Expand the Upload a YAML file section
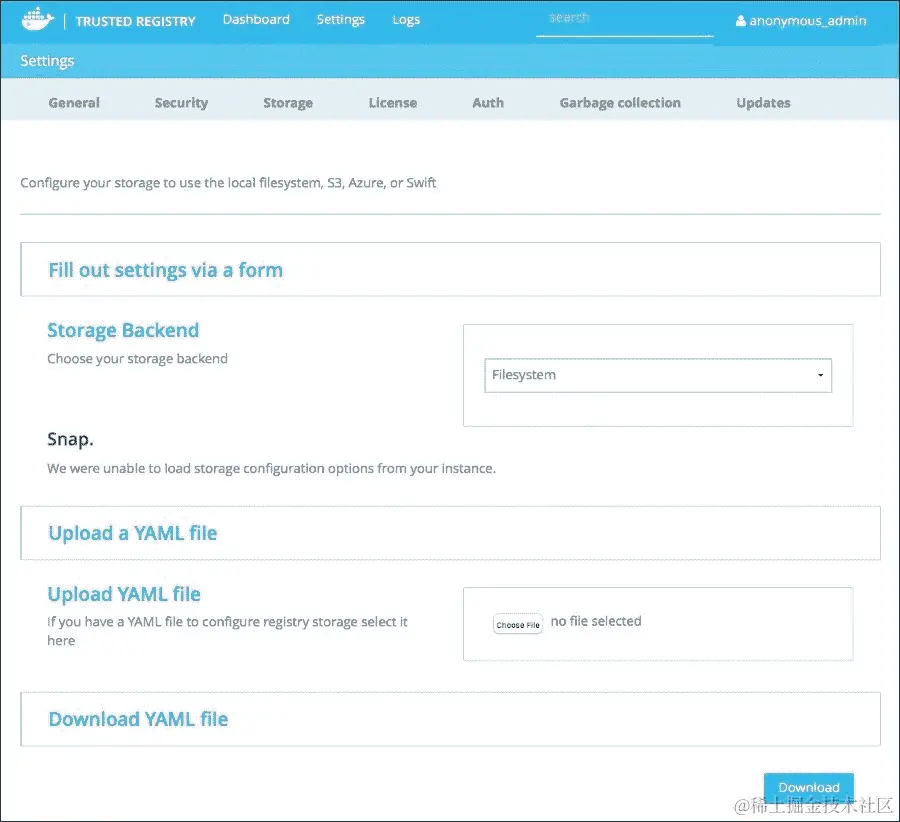Viewport: 900px width, 822px height. 133,533
